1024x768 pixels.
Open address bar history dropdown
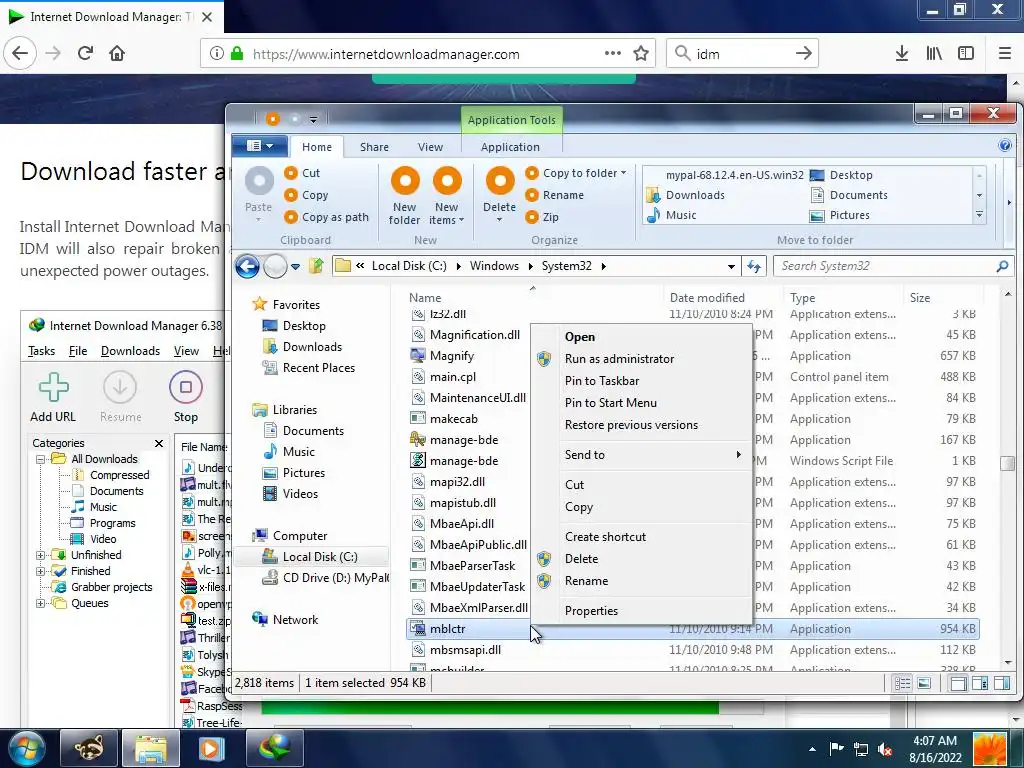[731, 266]
